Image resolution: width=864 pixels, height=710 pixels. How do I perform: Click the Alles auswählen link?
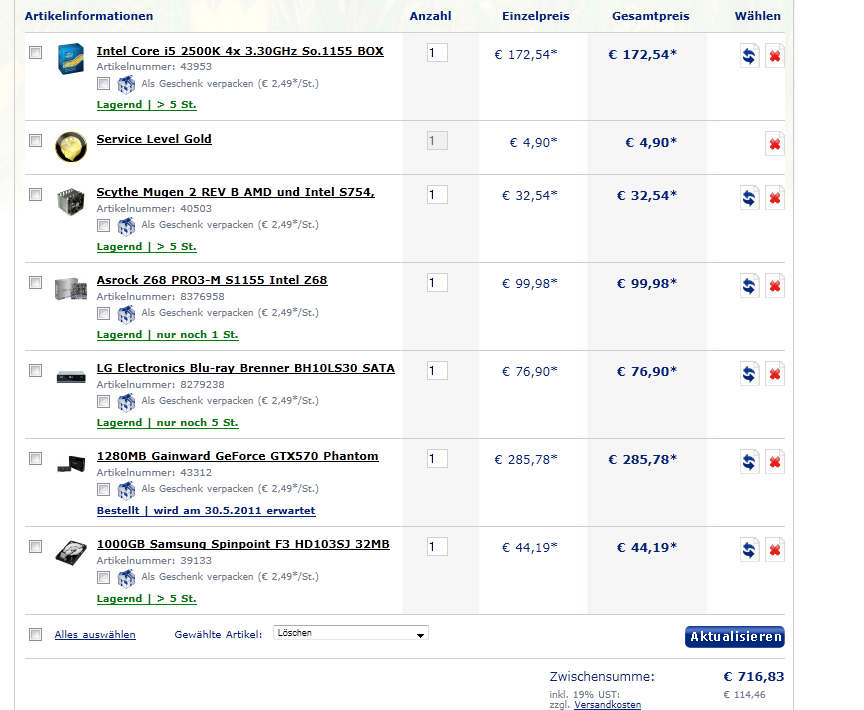pos(95,635)
